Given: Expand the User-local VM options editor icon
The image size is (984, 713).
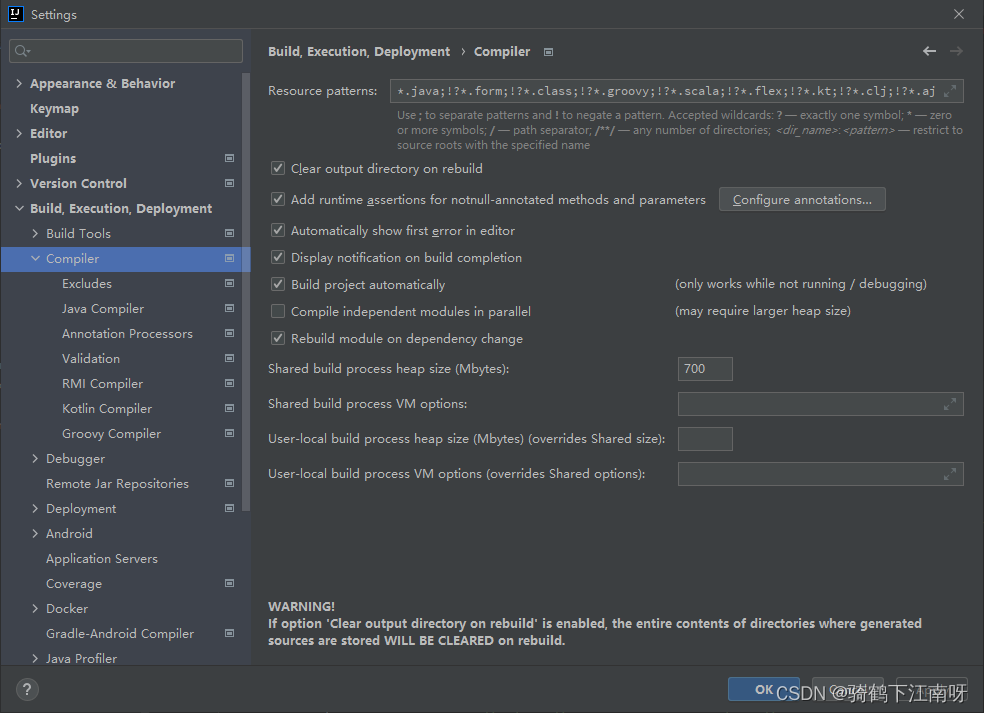Looking at the screenshot, I should click(x=952, y=473).
